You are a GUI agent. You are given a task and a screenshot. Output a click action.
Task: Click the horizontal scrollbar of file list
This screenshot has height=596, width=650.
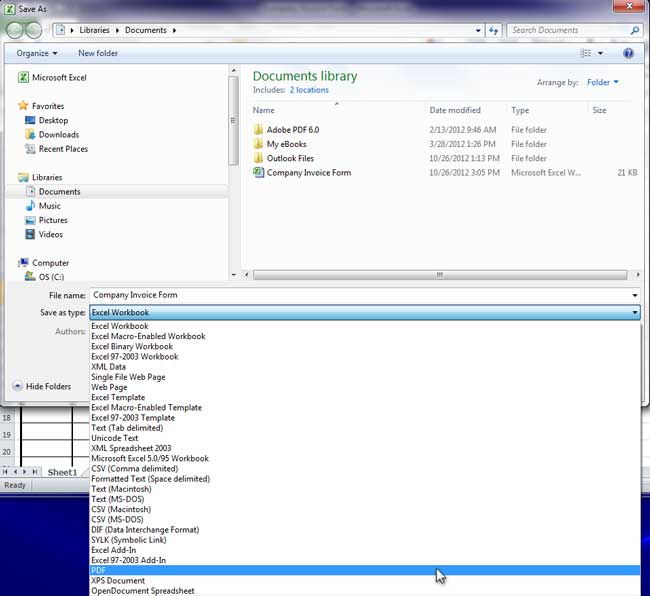coord(440,275)
